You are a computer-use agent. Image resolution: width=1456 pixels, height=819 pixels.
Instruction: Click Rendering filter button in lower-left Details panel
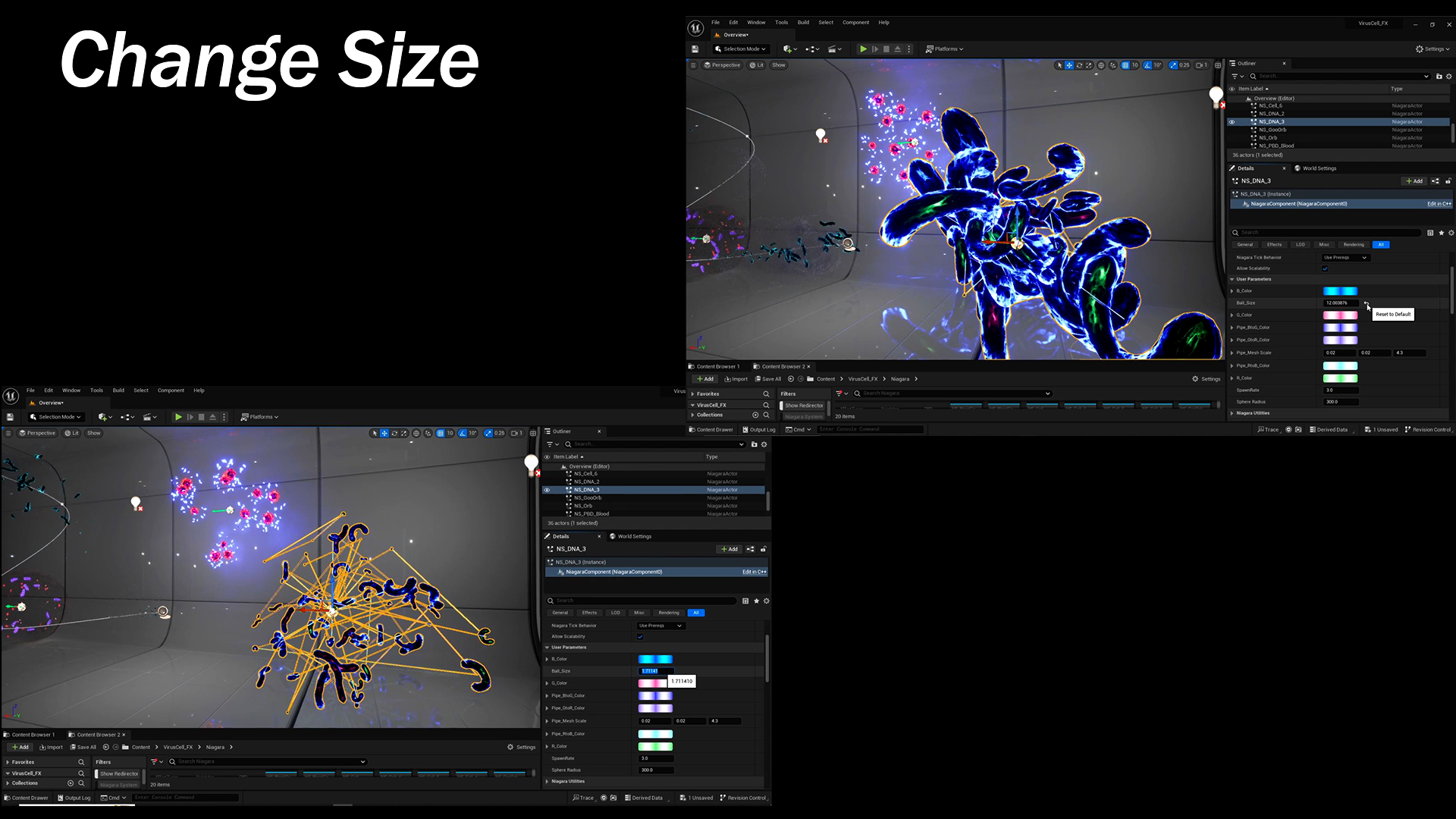point(668,613)
